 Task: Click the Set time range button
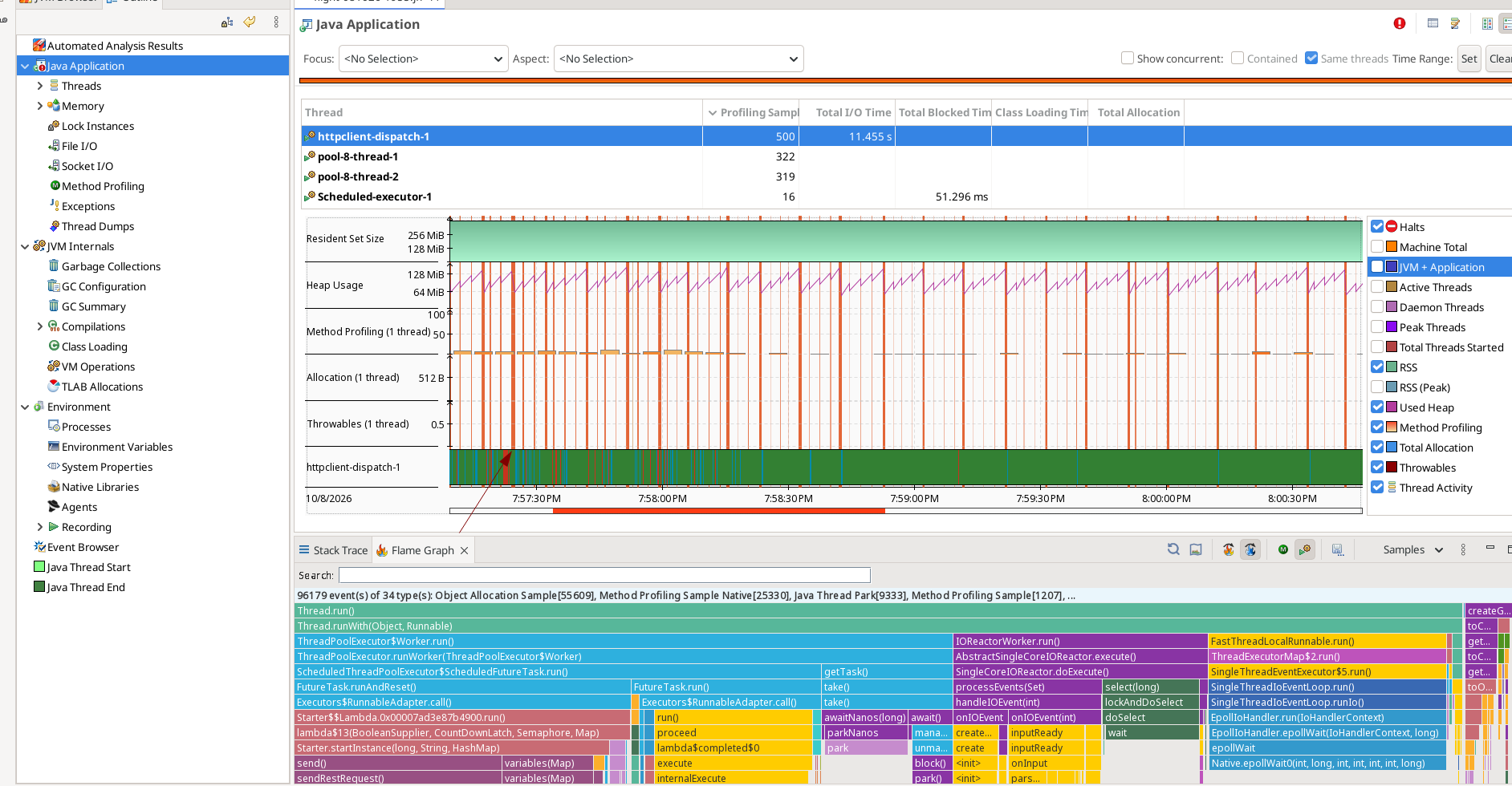pos(1469,59)
